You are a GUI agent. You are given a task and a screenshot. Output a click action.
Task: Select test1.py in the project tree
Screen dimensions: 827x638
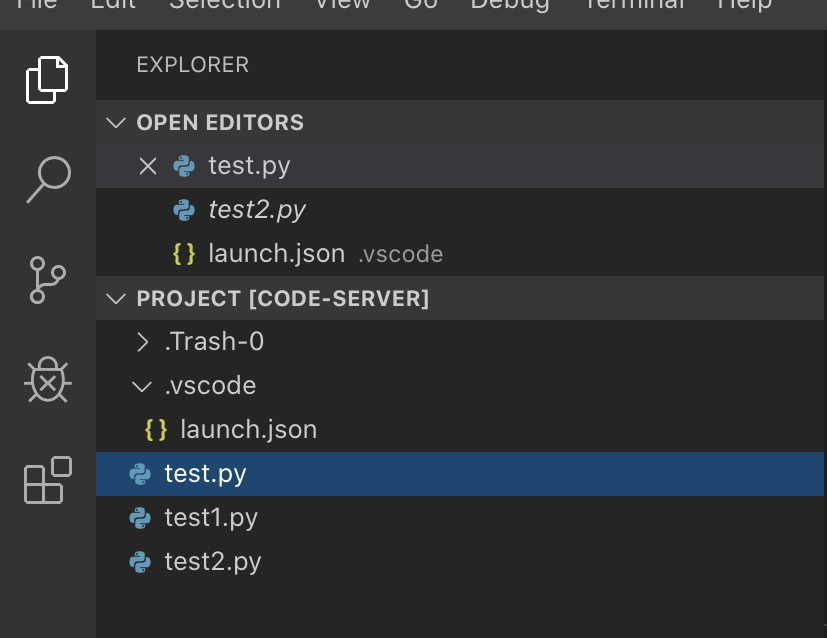point(211,518)
